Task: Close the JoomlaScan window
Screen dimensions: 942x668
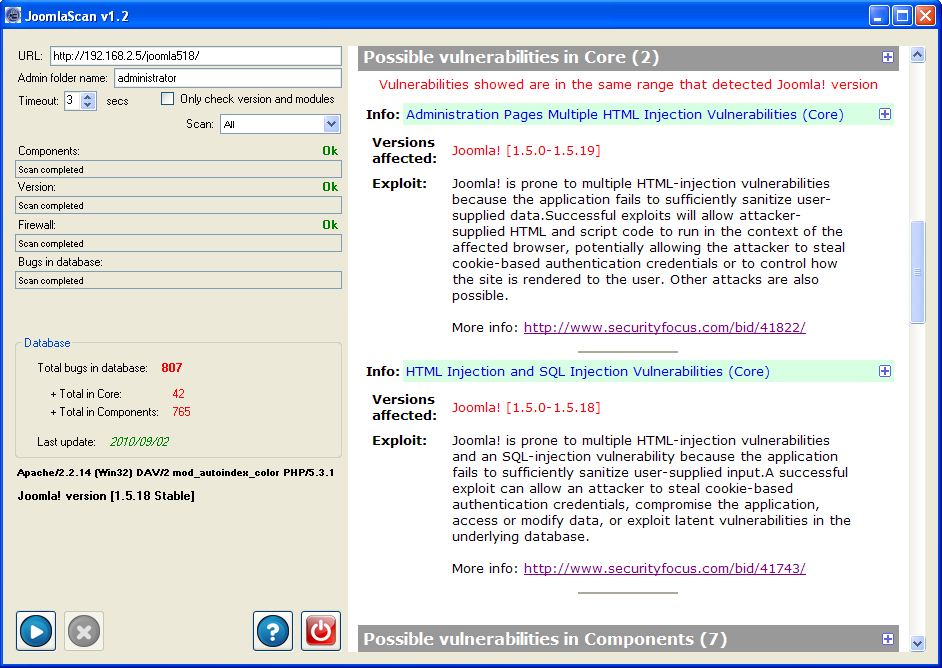Action: click(x=925, y=16)
